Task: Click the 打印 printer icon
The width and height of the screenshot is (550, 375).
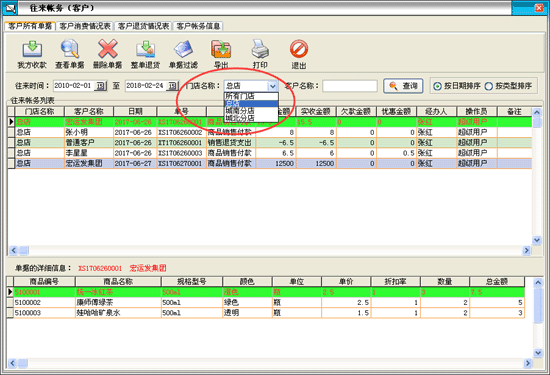Action: pyautogui.click(x=260, y=49)
